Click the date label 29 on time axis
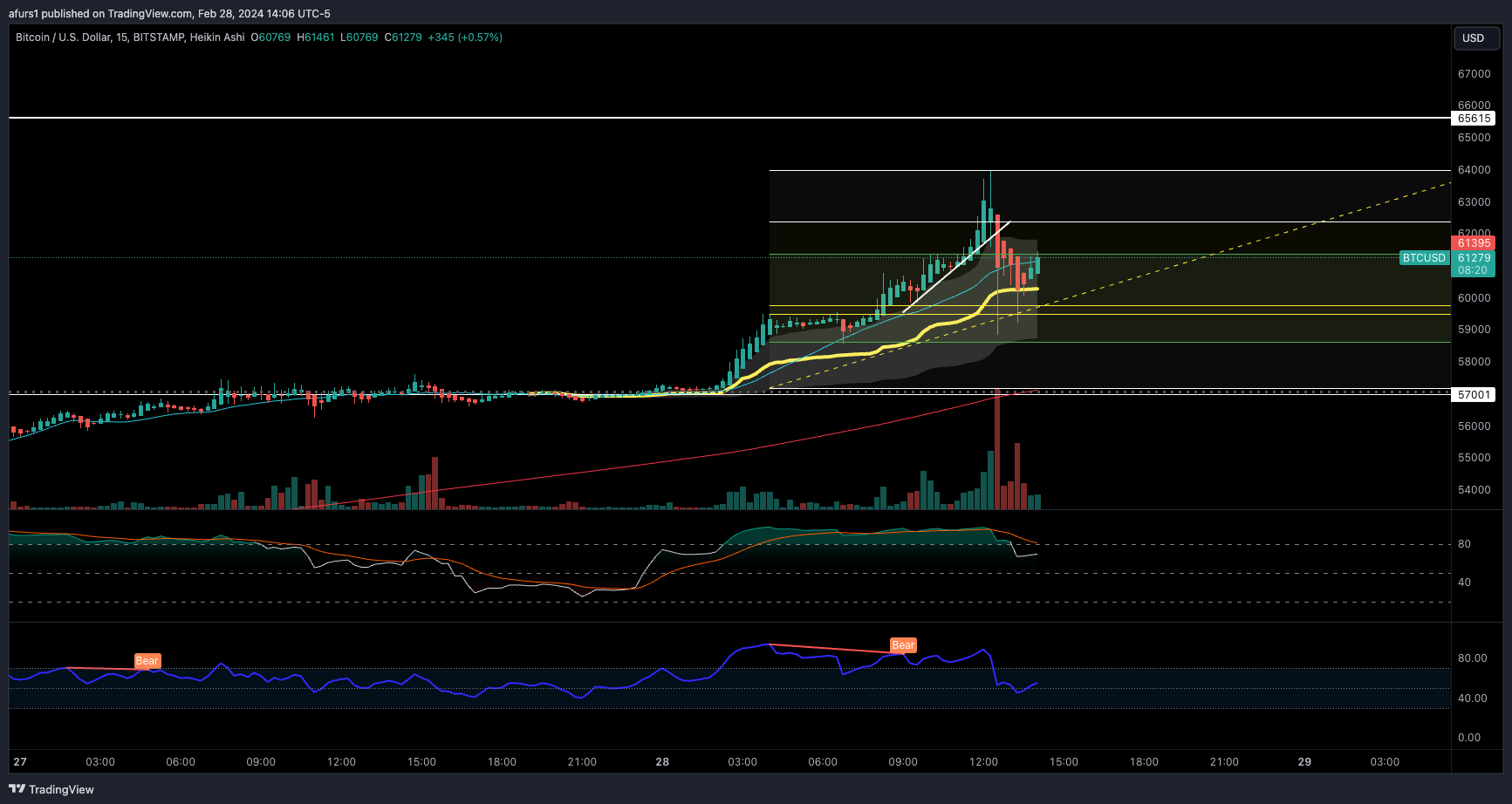 [1304, 762]
